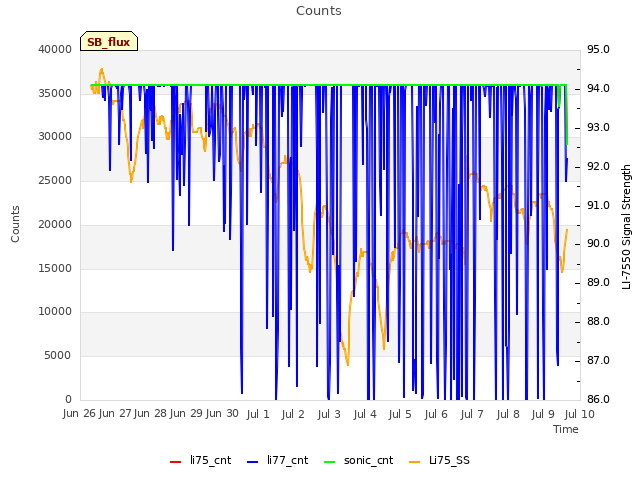Click the Jul 3 date label
This screenshot has width=640, height=480.
coord(329,414)
